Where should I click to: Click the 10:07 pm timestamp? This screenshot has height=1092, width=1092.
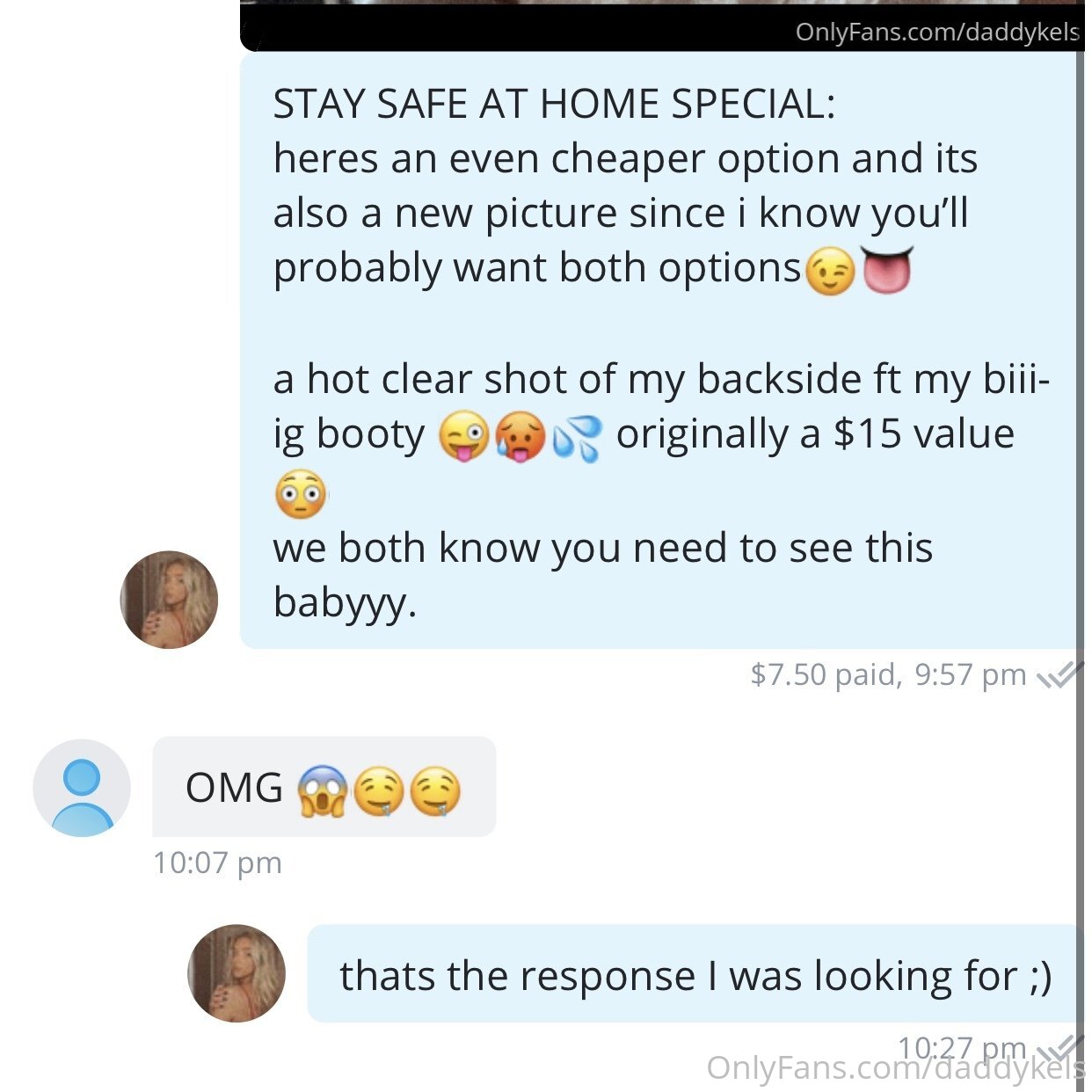[x=217, y=863]
